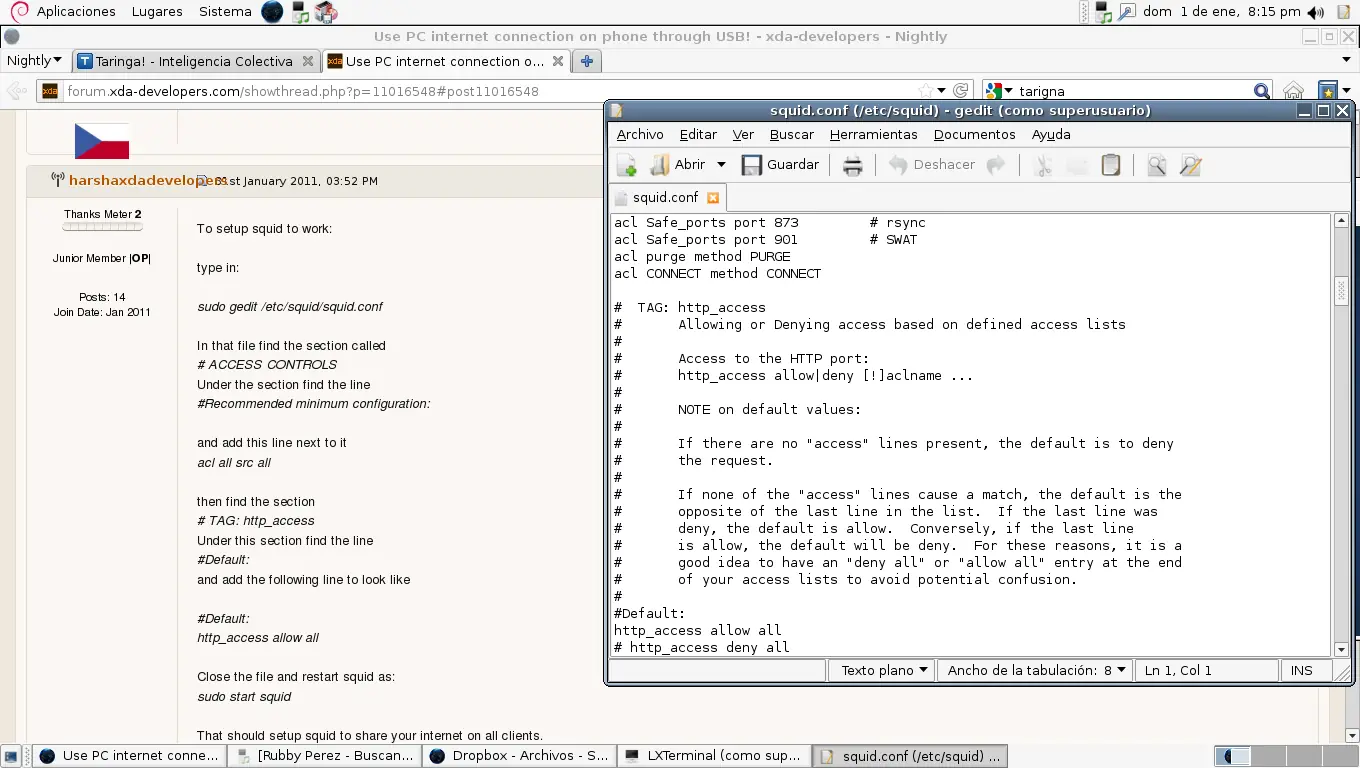Reload the page in browser
Screen dimensions: 1360x768
tap(960, 91)
